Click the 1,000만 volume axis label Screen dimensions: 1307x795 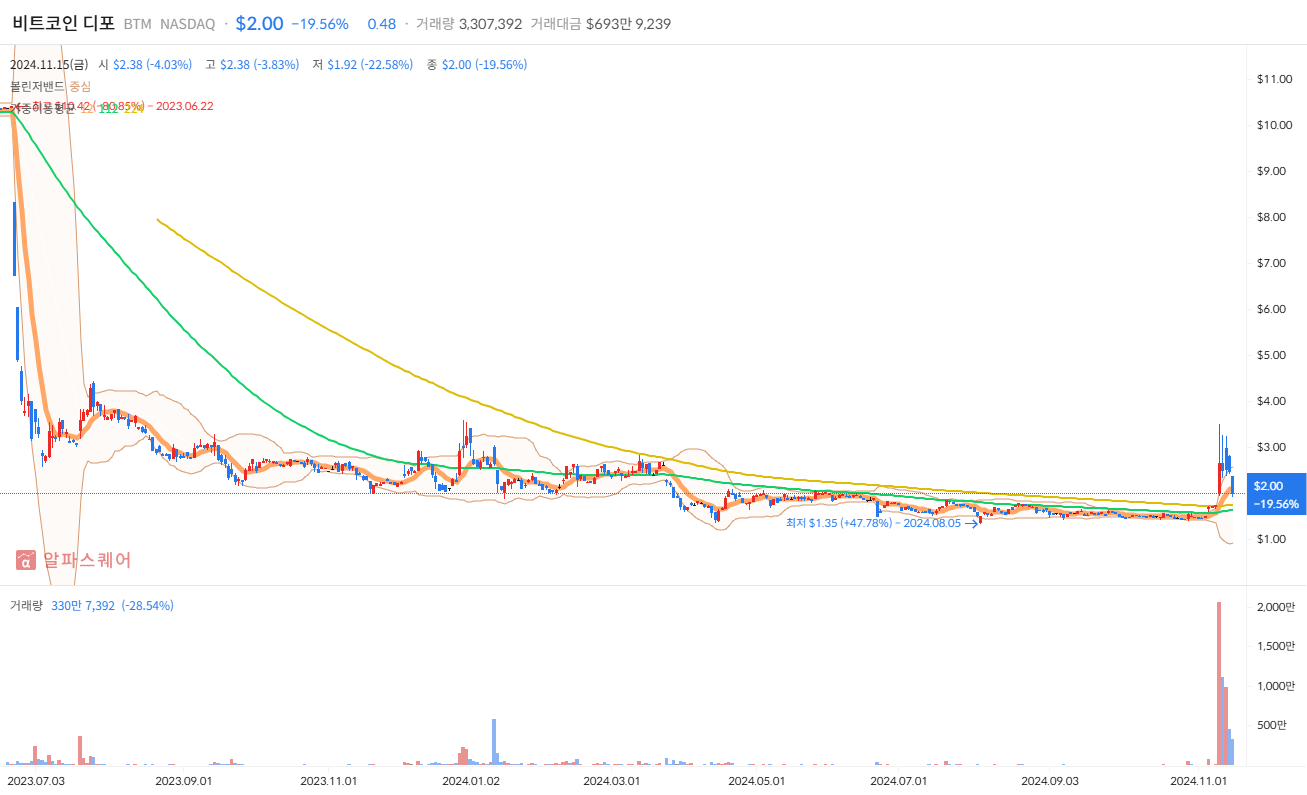tap(1275, 686)
